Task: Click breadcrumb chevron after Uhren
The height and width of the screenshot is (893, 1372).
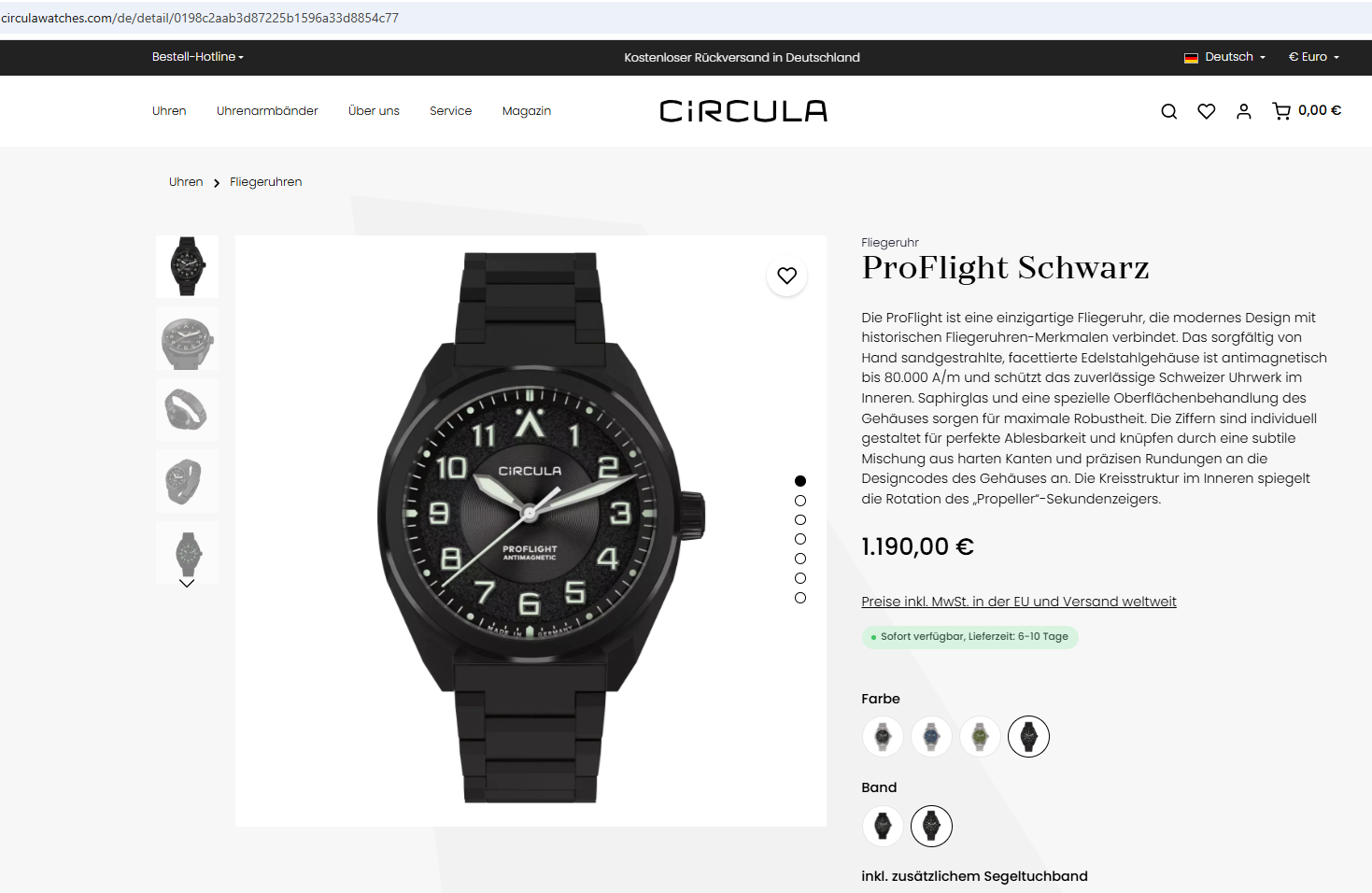Action: [x=217, y=183]
